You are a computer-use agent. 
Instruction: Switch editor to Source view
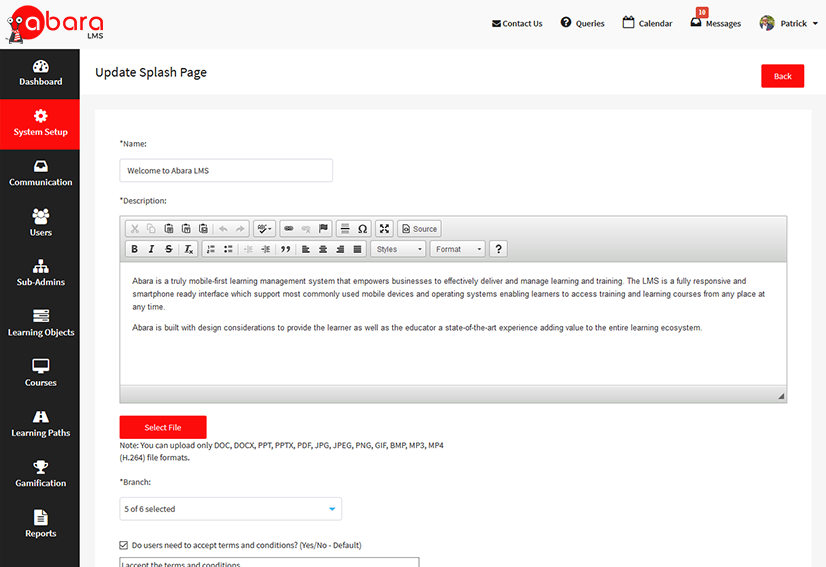(419, 229)
